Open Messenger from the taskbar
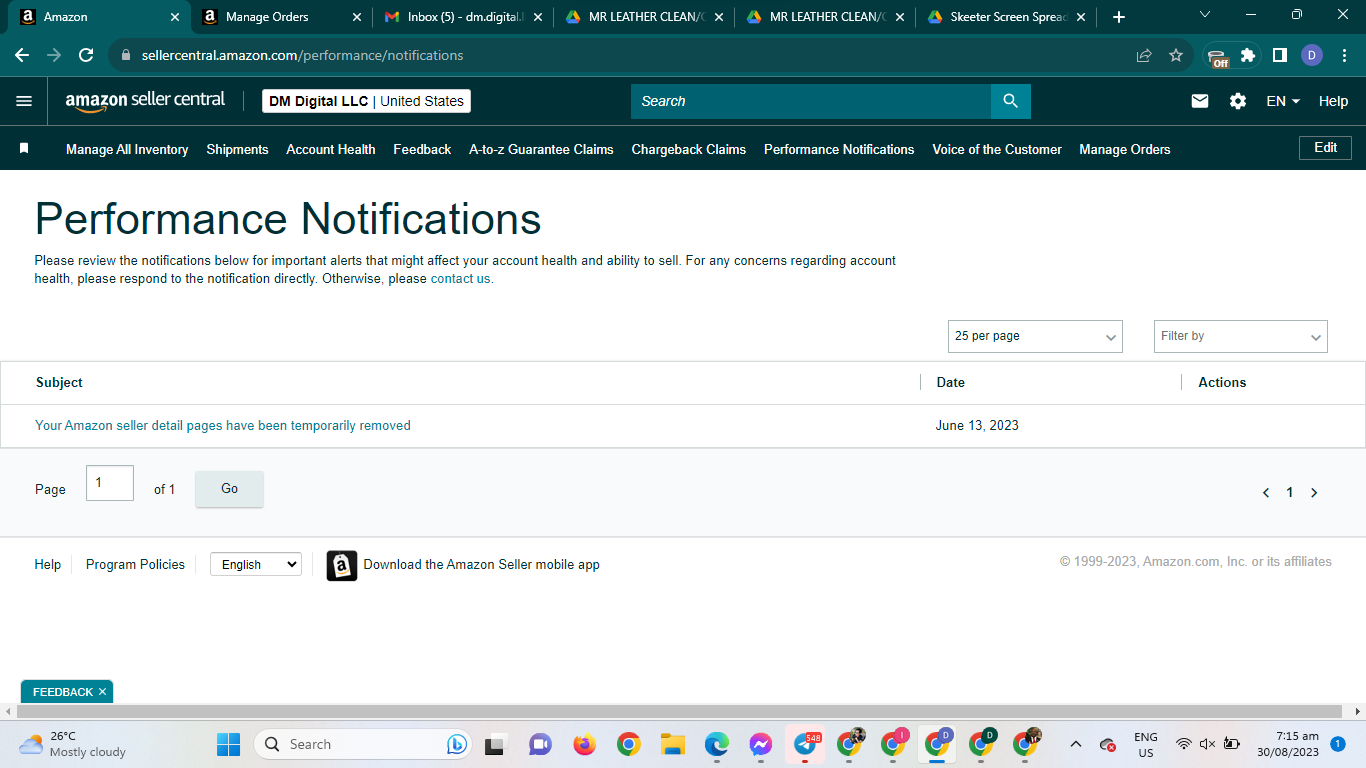 (x=761, y=744)
